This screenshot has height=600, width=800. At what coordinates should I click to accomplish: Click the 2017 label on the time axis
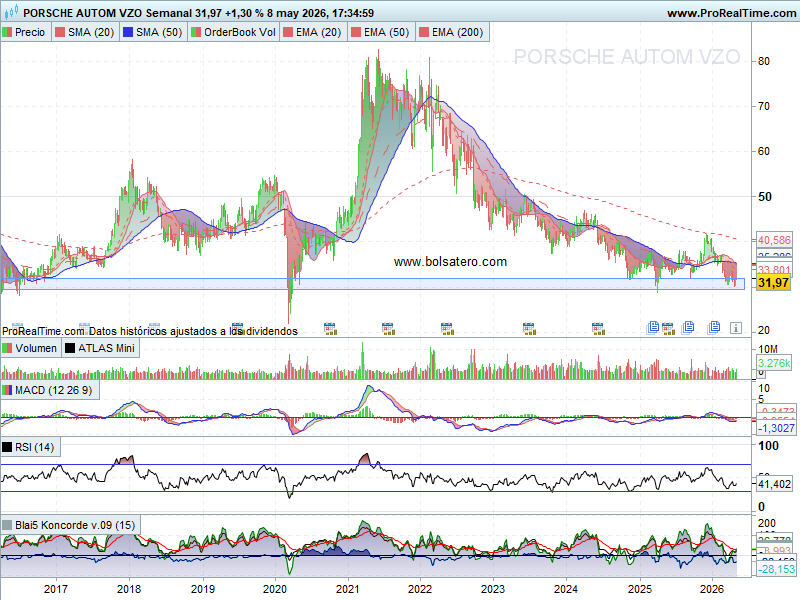point(56,589)
